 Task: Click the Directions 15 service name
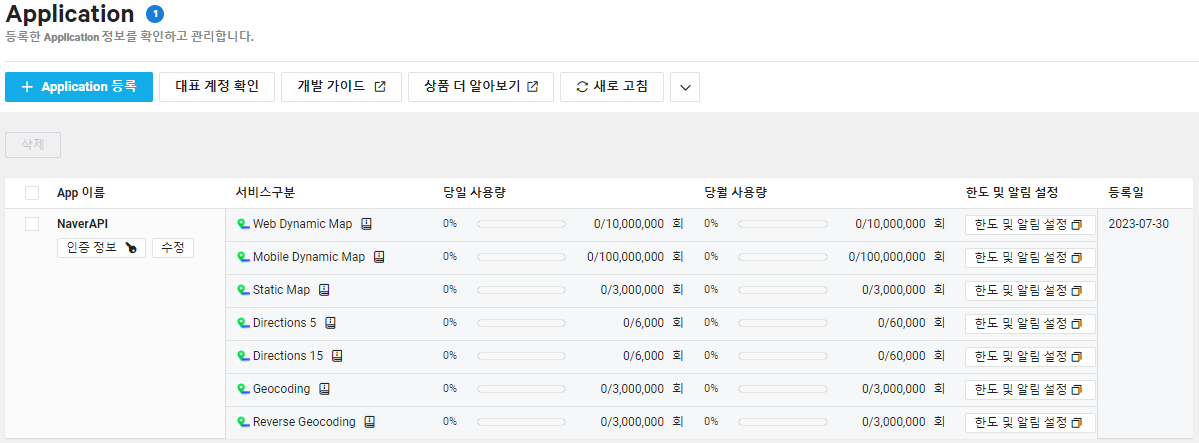[288, 356]
